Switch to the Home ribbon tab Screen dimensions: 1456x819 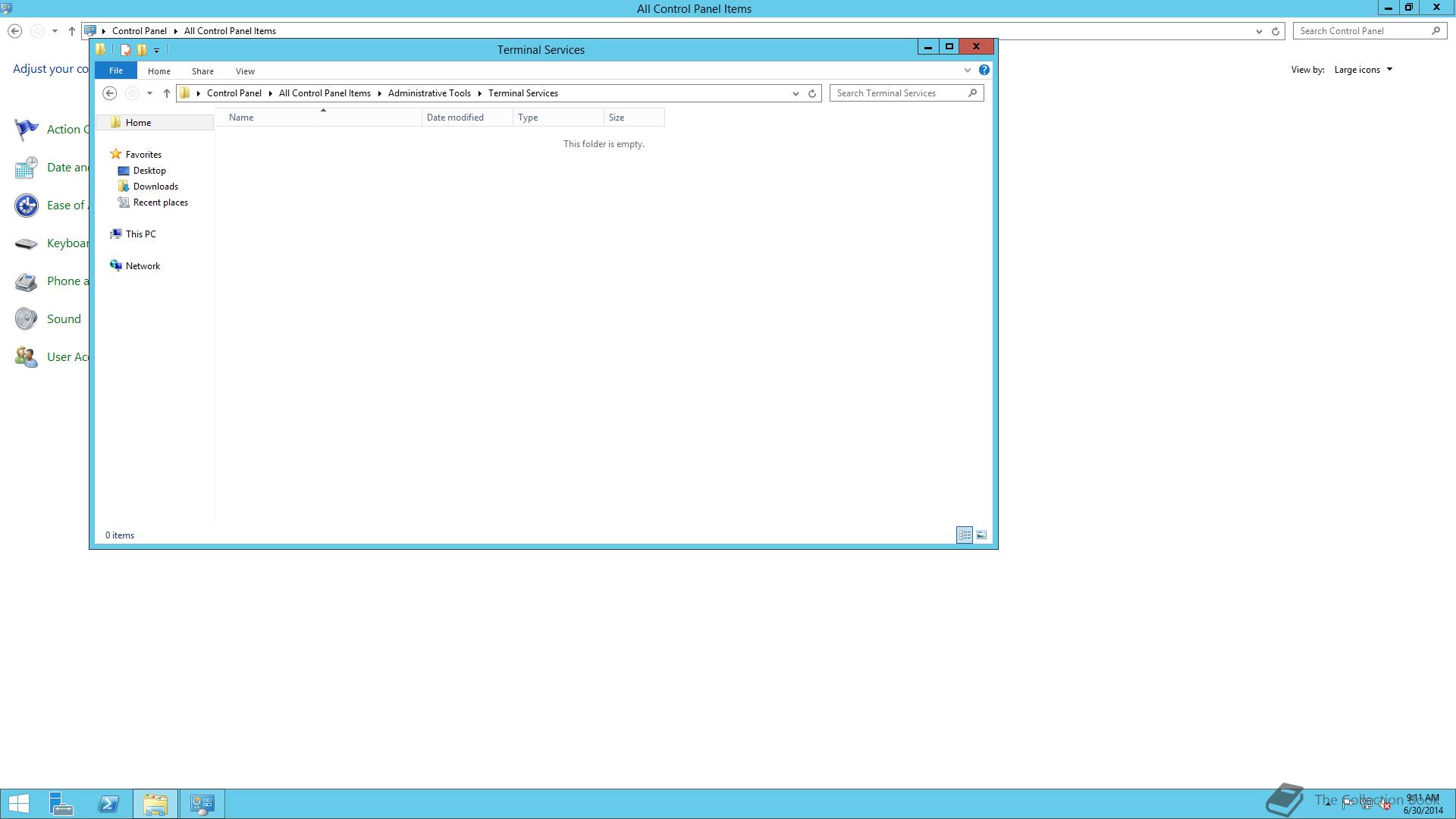[x=159, y=71]
